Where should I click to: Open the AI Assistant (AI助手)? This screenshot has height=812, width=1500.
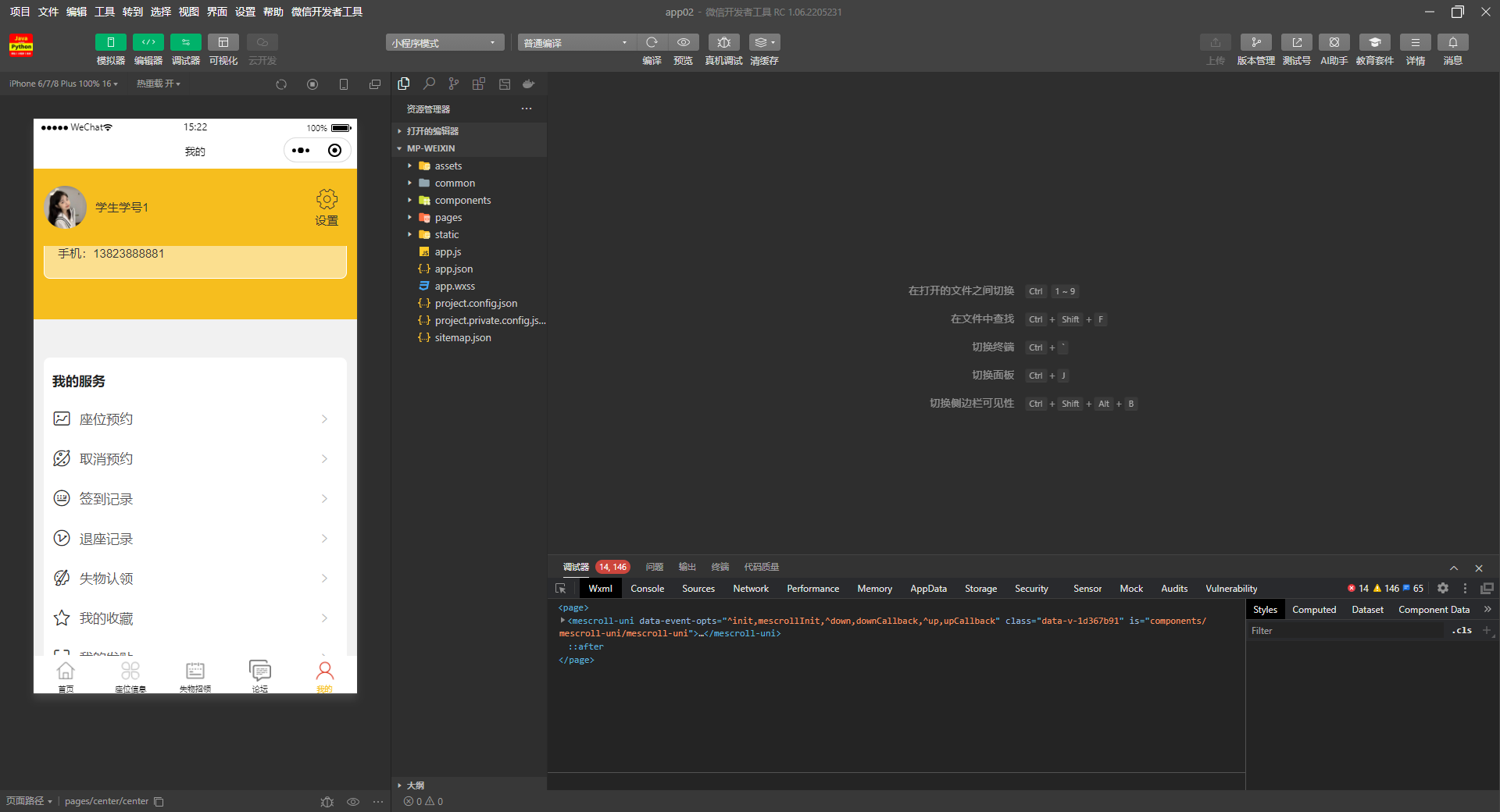(1334, 42)
